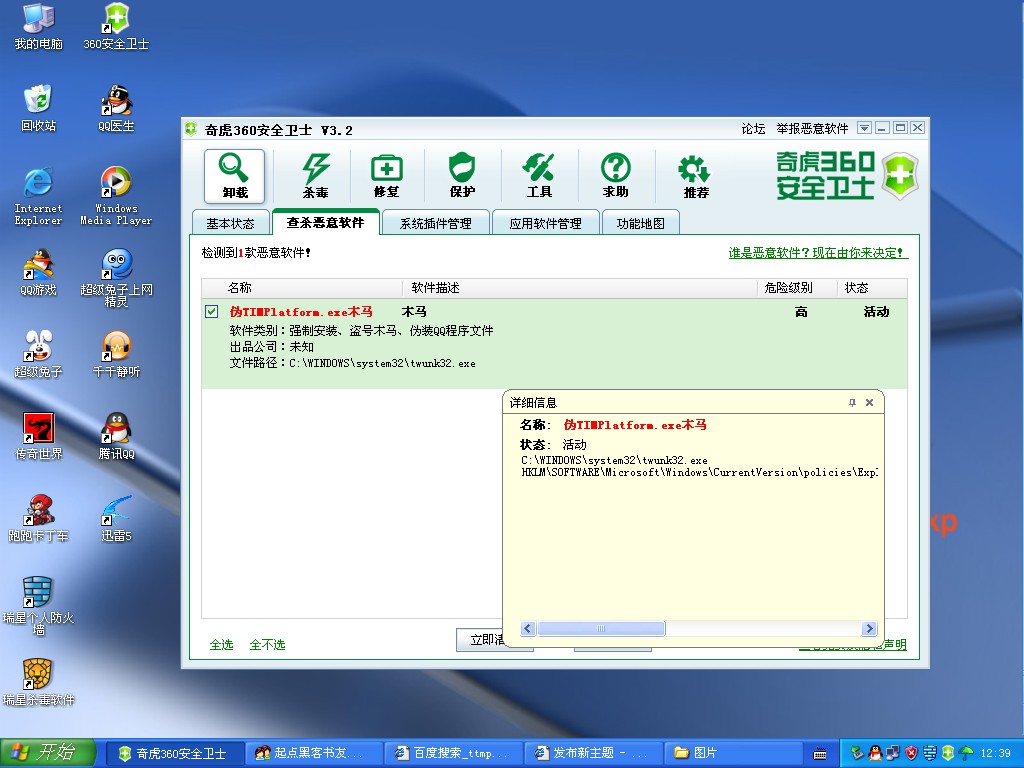The image size is (1024, 768).
Task: Open the 修复 repair kit tool
Action: click(x=387, y=176)
